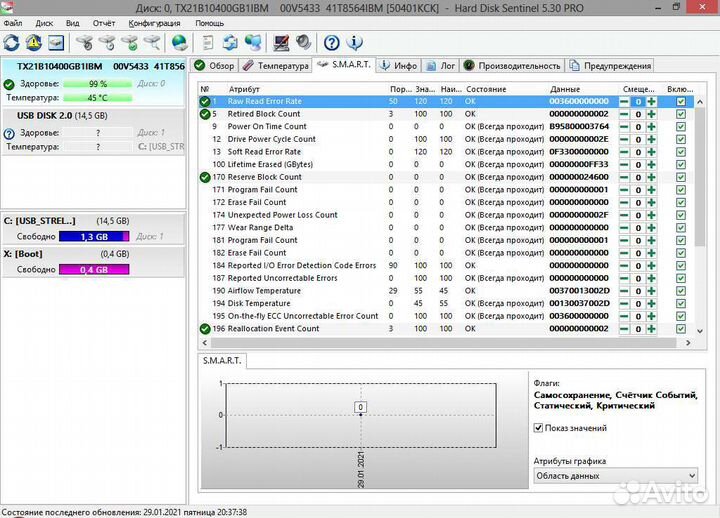
Task: Open the Вид menu
Action: pos(73,23)
